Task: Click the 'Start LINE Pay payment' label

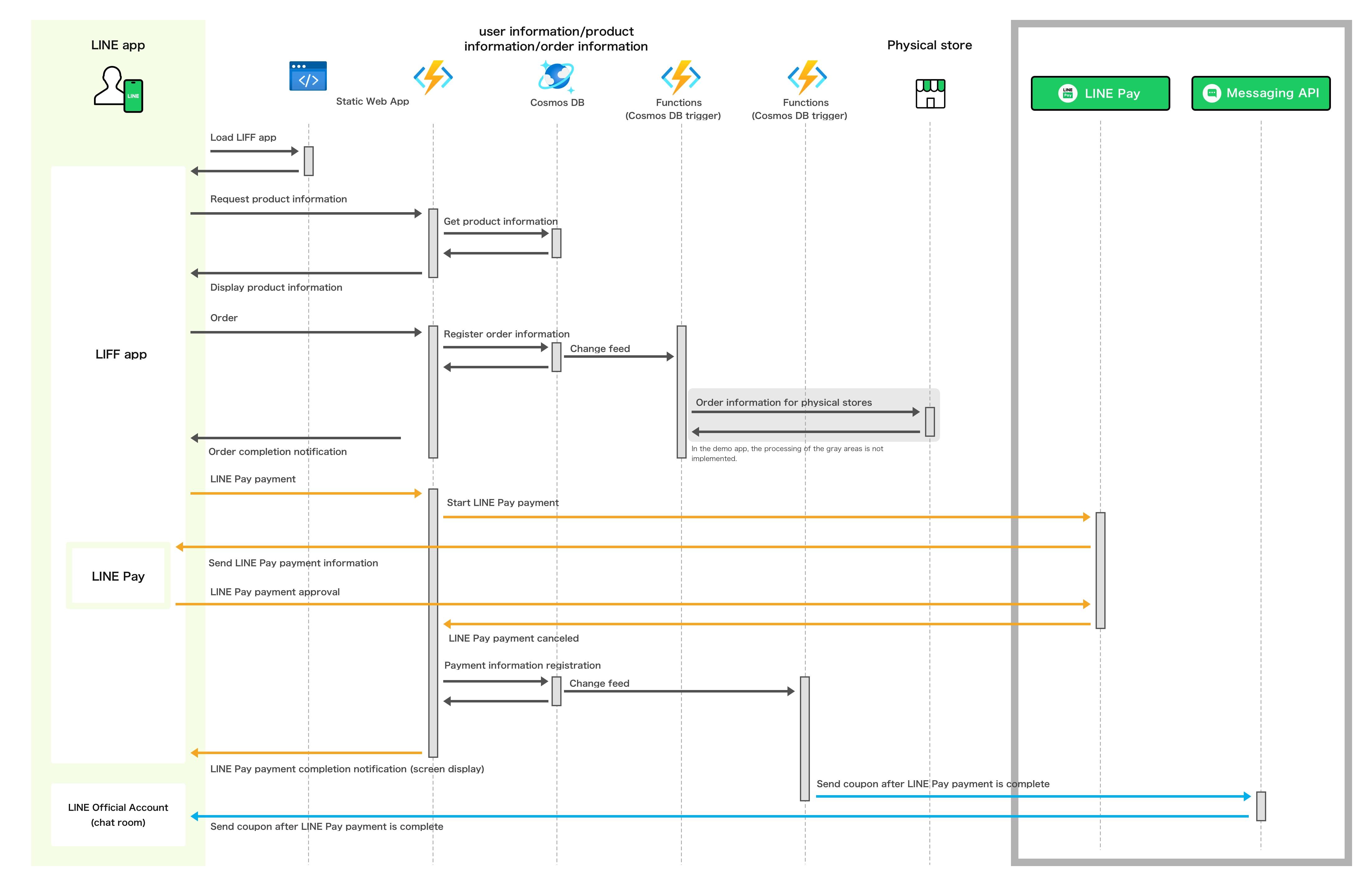Action: [x=502, y=503]
